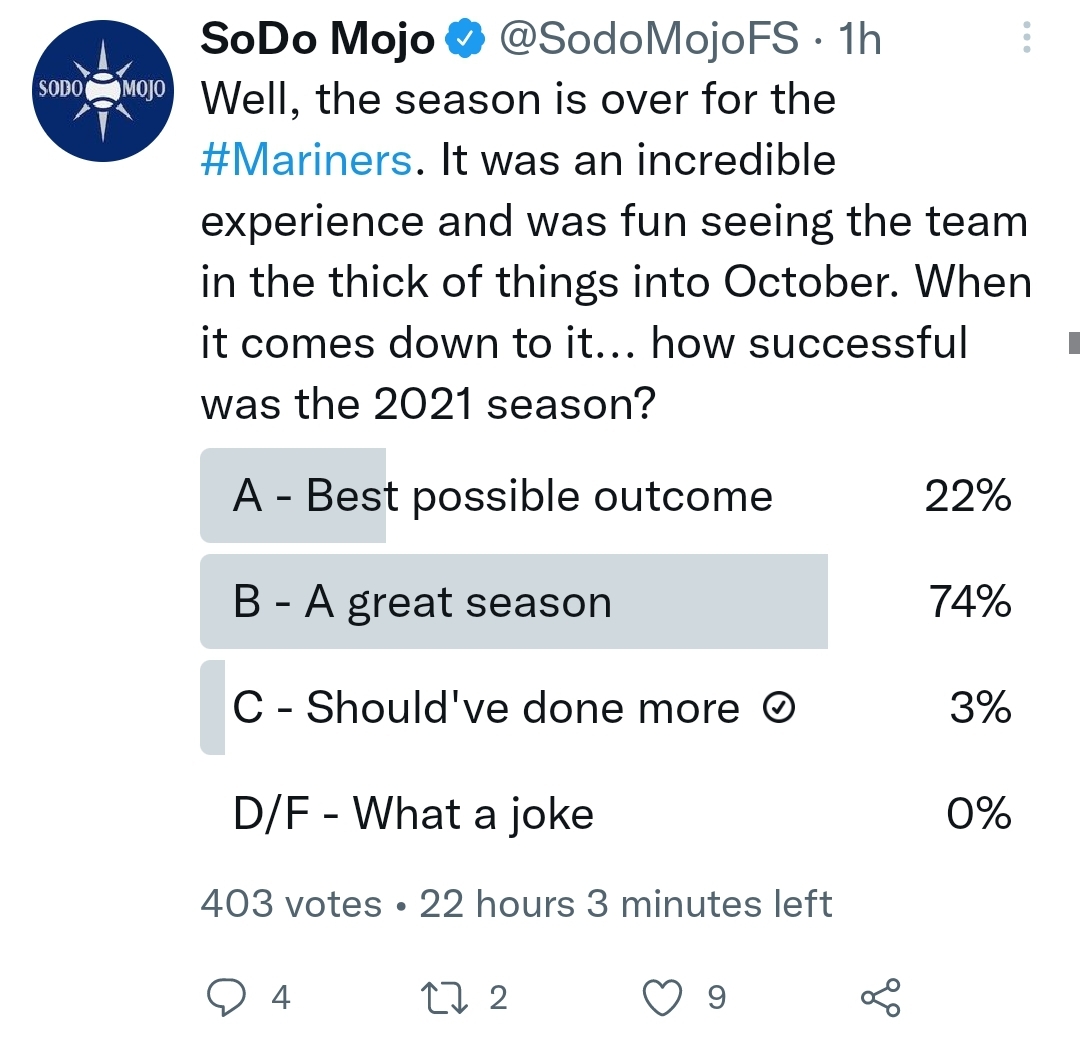Open the three-dot more options menu
Screen dimensions: 1080x1042
click(x=1025, y=39)
